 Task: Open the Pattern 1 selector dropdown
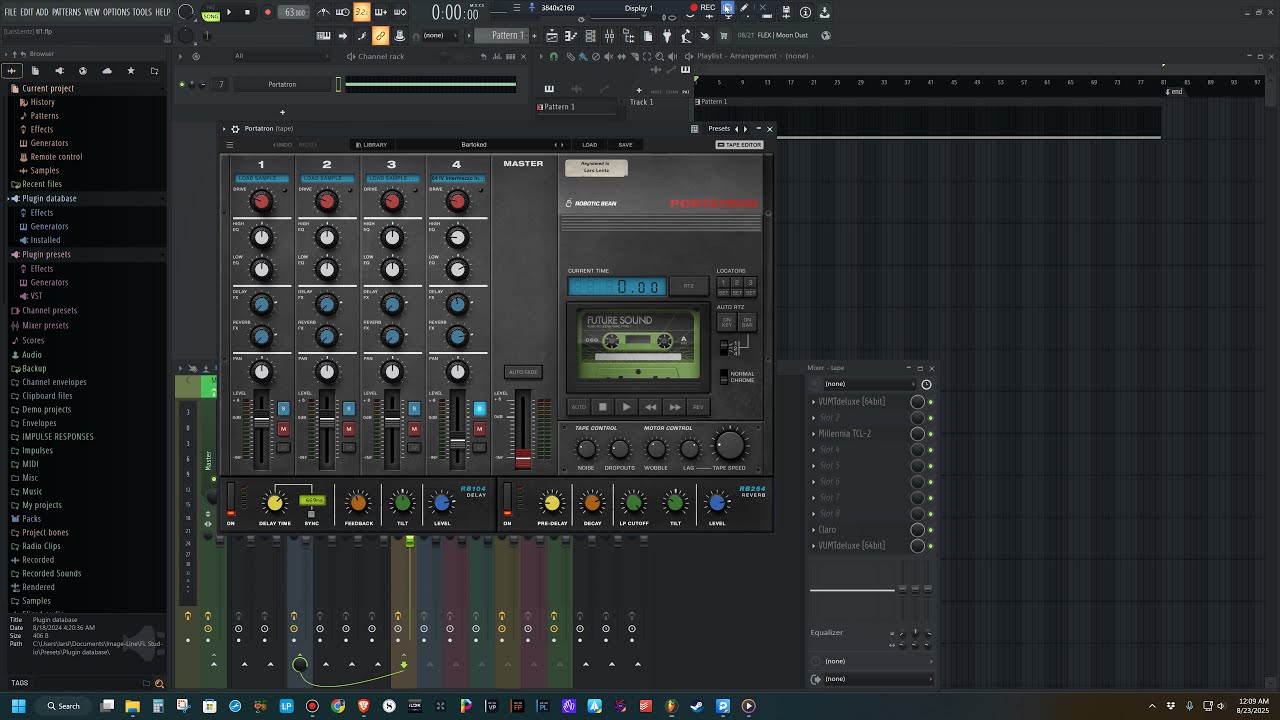507,36
